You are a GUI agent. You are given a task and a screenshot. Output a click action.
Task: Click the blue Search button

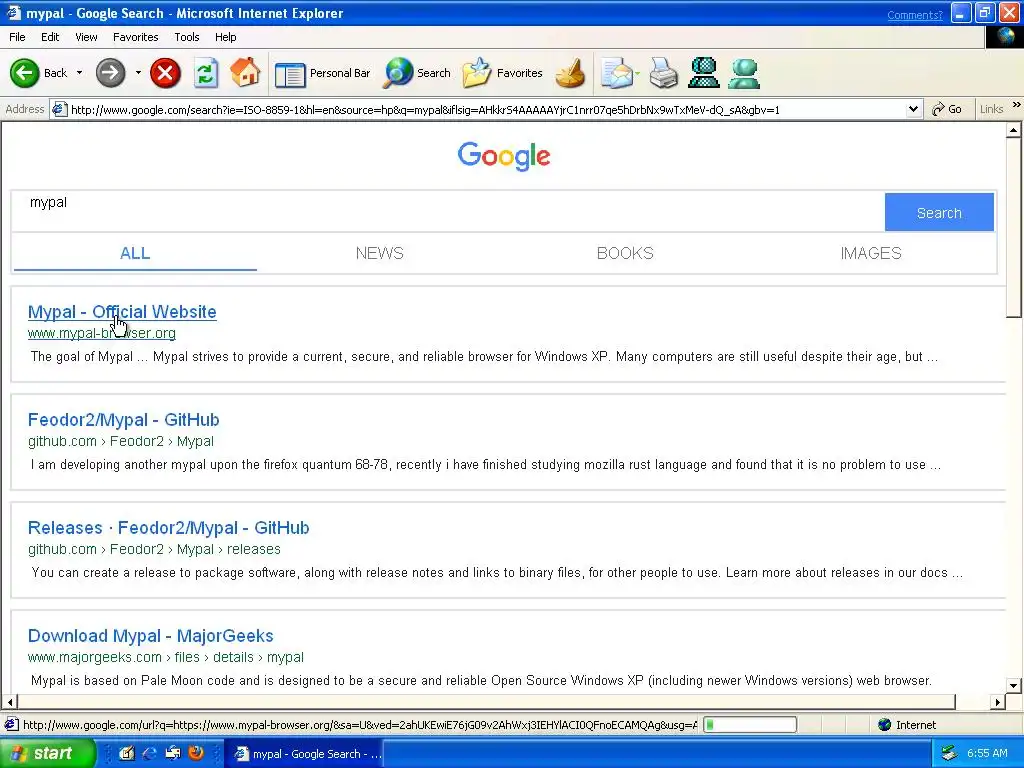(x=939, y=212)
